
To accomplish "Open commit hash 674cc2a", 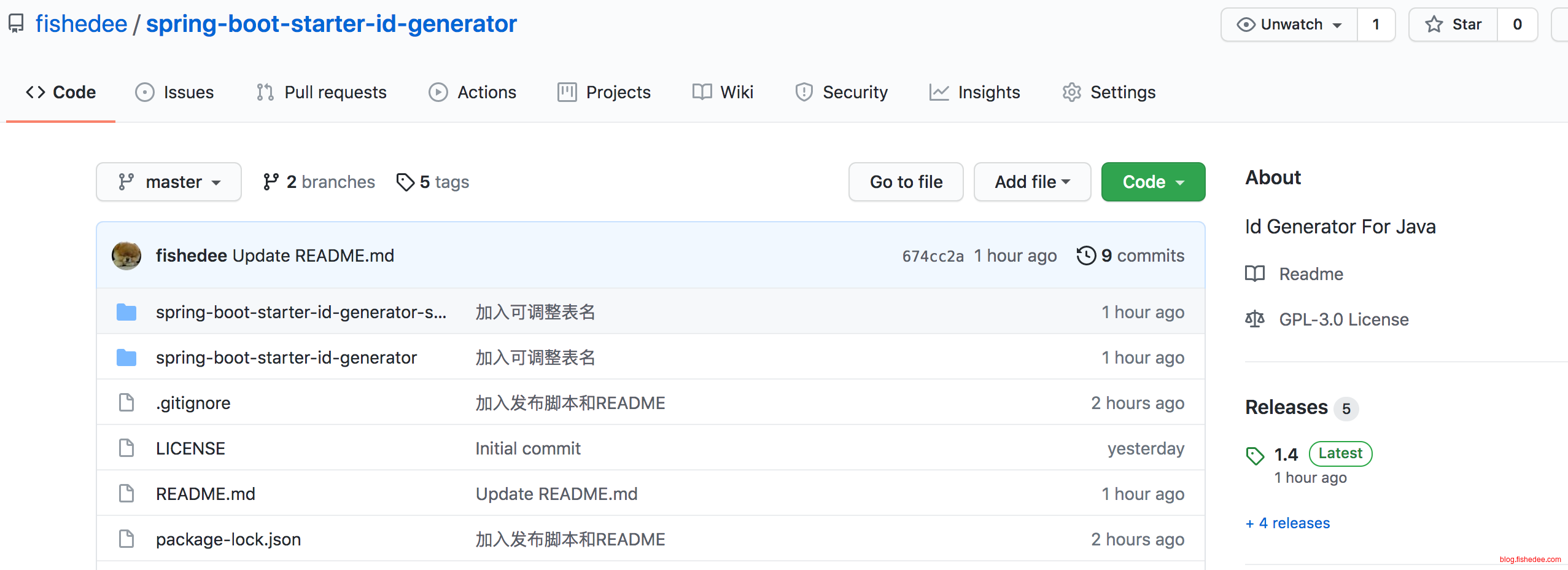I will click(x=933, y=256).
